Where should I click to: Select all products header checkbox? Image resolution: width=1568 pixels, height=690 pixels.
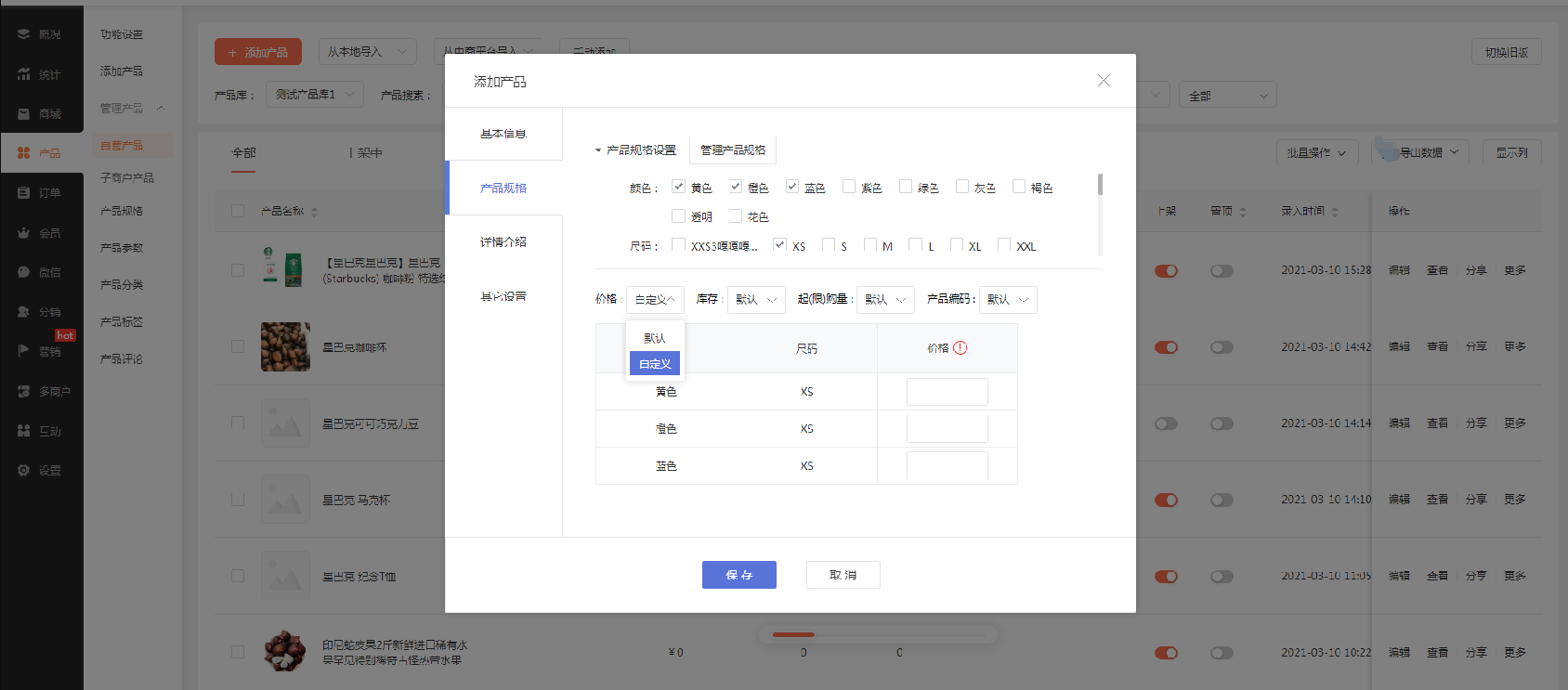(238, 211)
